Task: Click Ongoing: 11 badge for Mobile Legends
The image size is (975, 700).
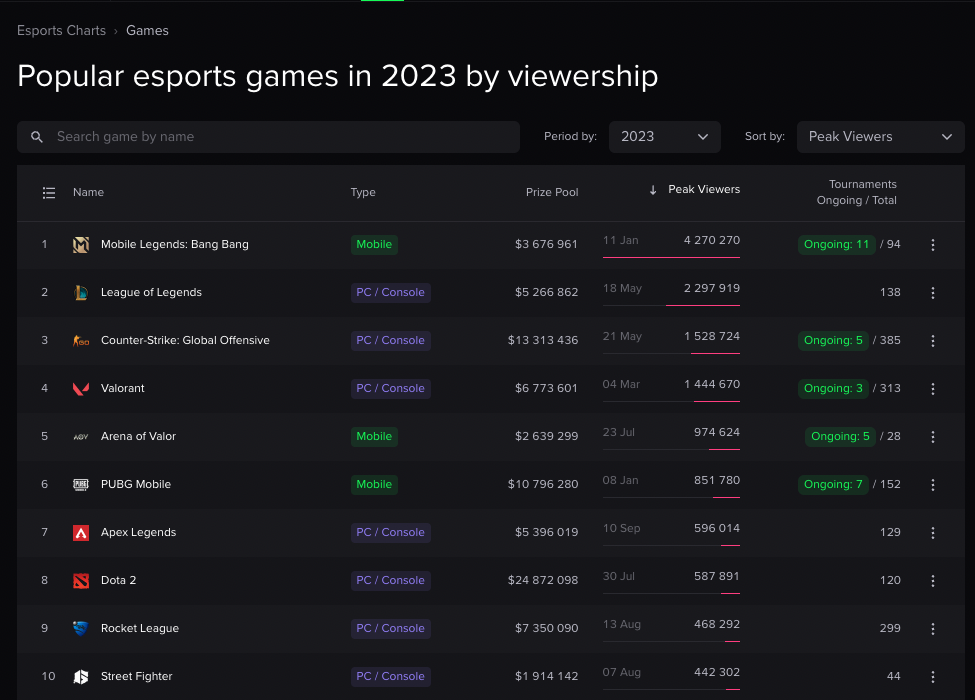Action: [836, 245]
